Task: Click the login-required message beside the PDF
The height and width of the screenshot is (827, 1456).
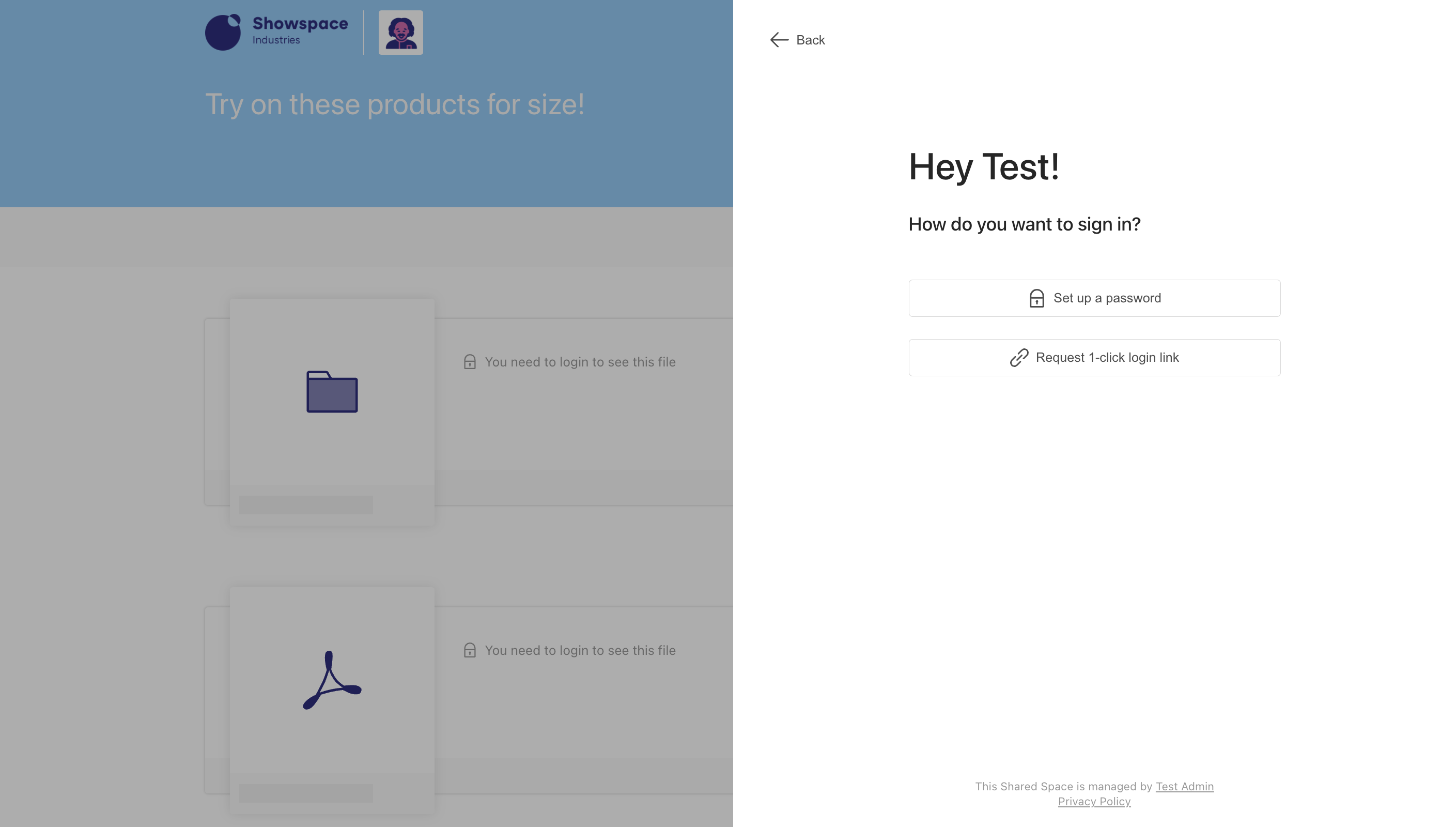Action: pyautogui.click(x=580, y=650)
